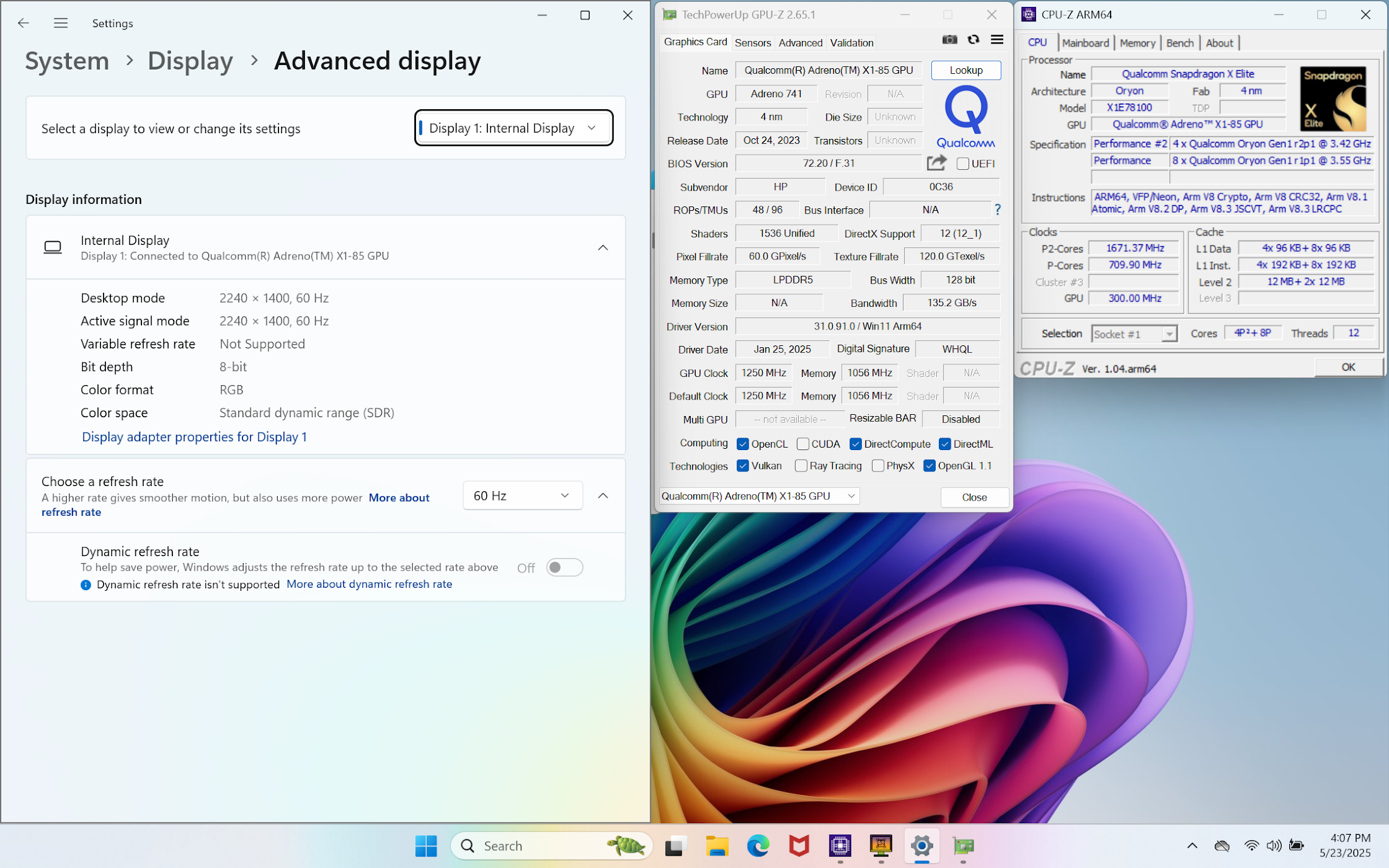Click the Settings back arrow icon

coord(23,23)
